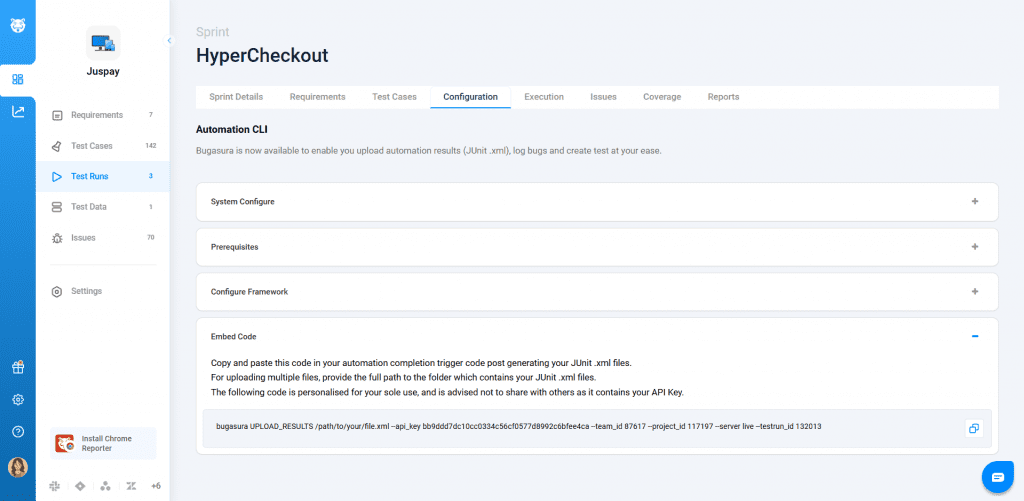This screenshot has height=501, width=1024.
Task: Click the Configure Framework heading text
Action: [x=249, y=291]
